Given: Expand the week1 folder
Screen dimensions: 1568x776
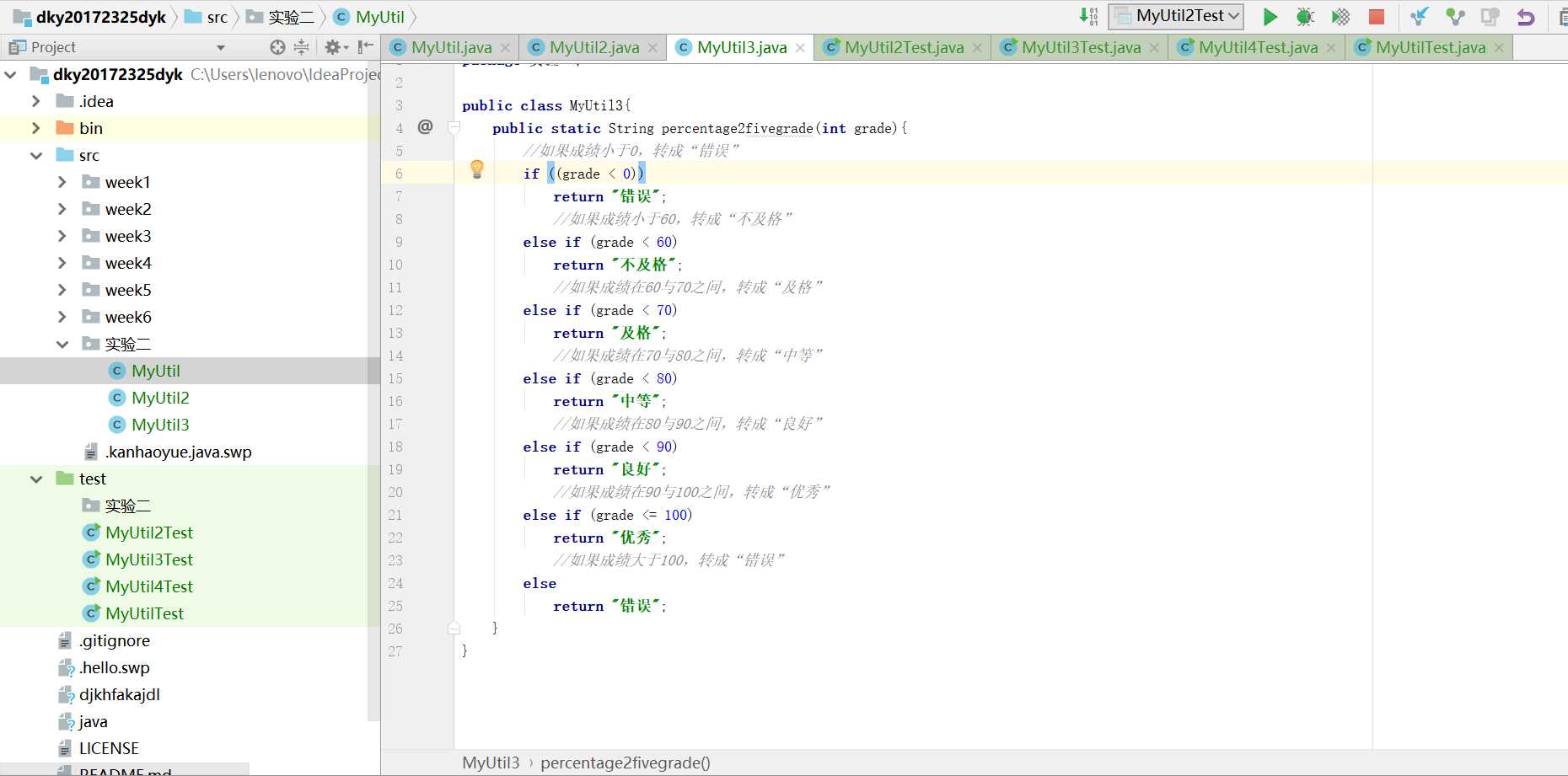Looking at the screenshot, I should click(62, 182).
